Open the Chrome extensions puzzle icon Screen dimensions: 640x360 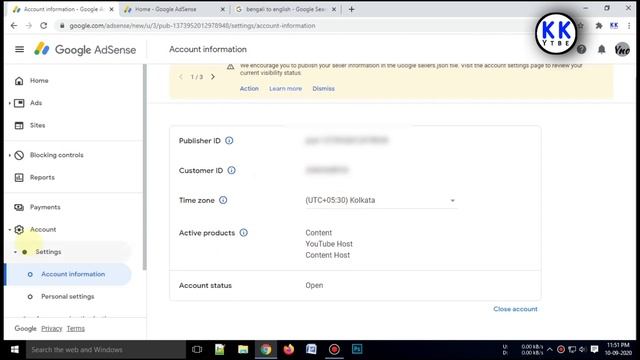coord(598,26)
